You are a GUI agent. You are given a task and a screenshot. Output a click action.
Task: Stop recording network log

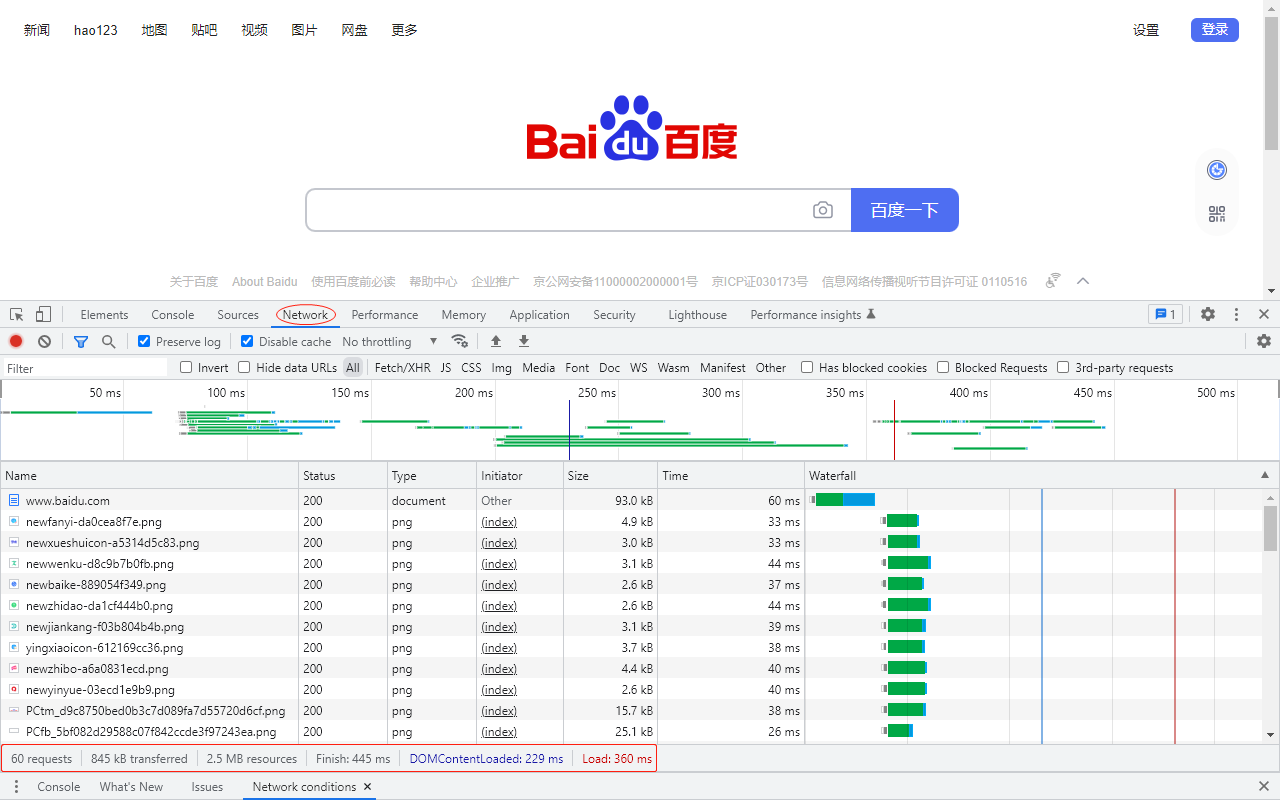click(16, 341)
